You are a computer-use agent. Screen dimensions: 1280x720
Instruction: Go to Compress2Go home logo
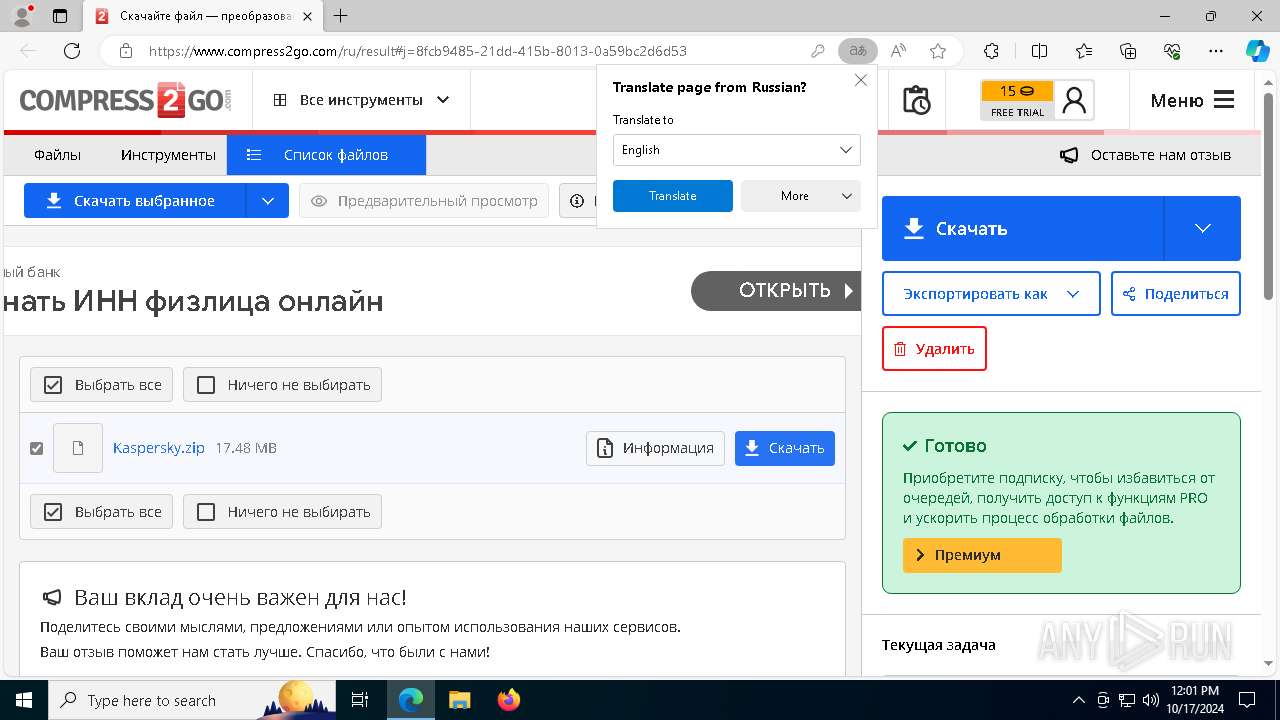tap(126, 100)
